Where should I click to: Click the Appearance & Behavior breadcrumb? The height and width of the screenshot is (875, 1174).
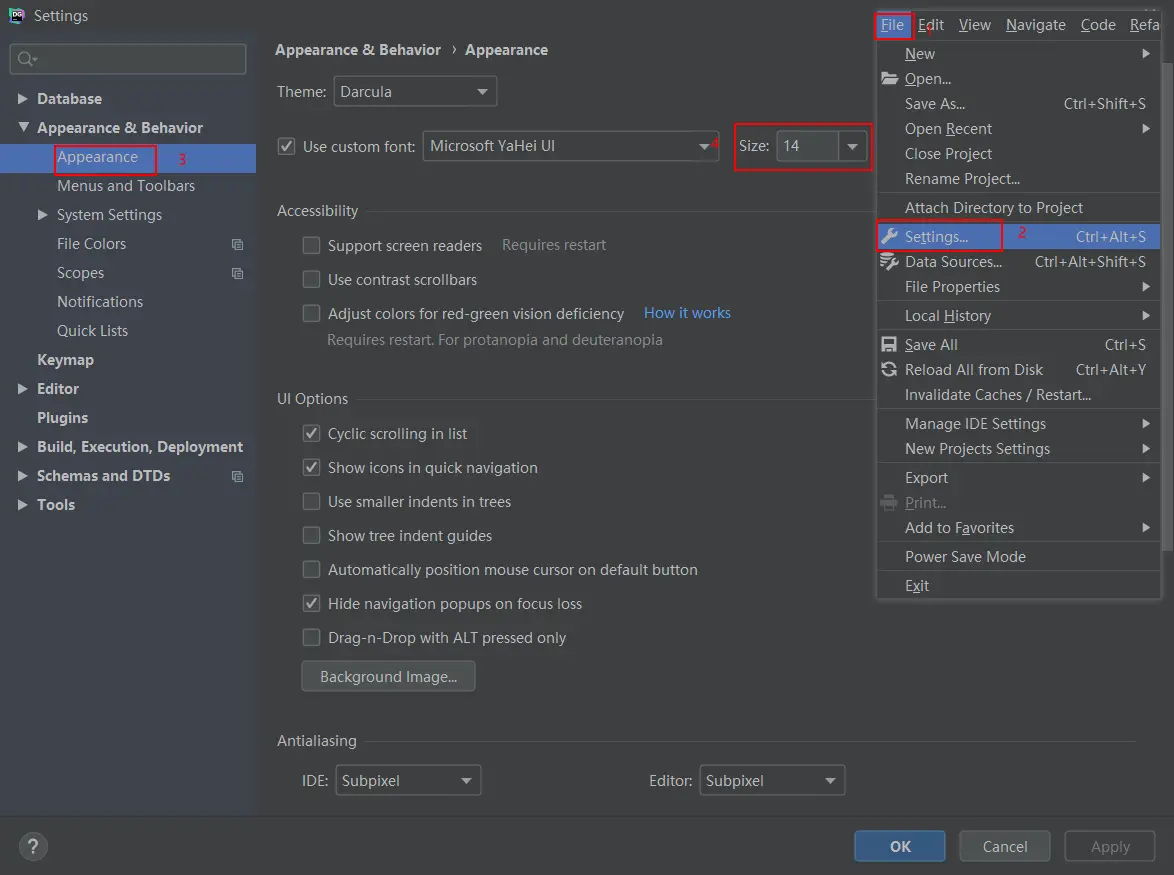(358, 50)
